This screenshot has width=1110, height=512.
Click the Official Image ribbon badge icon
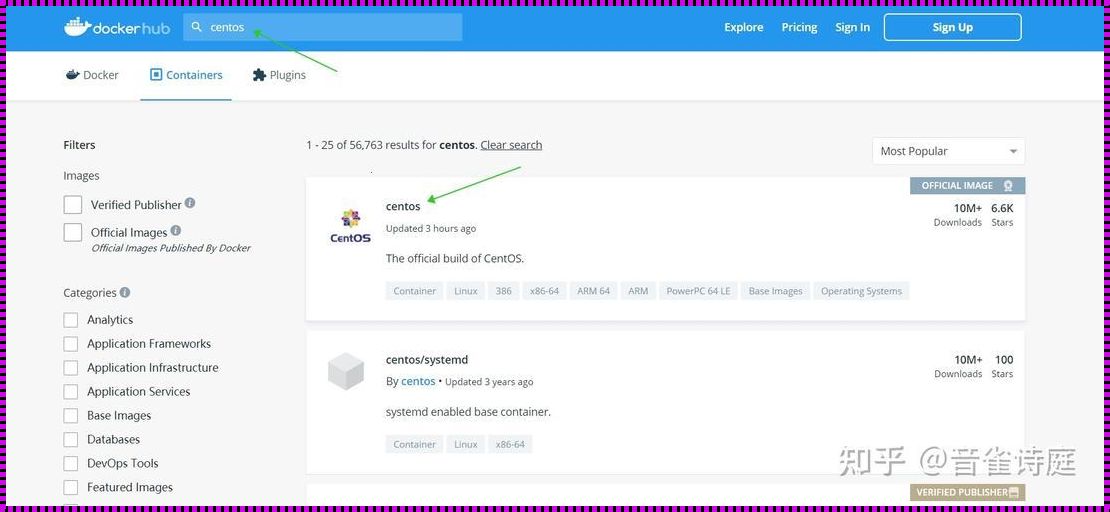pos(1008,186)
